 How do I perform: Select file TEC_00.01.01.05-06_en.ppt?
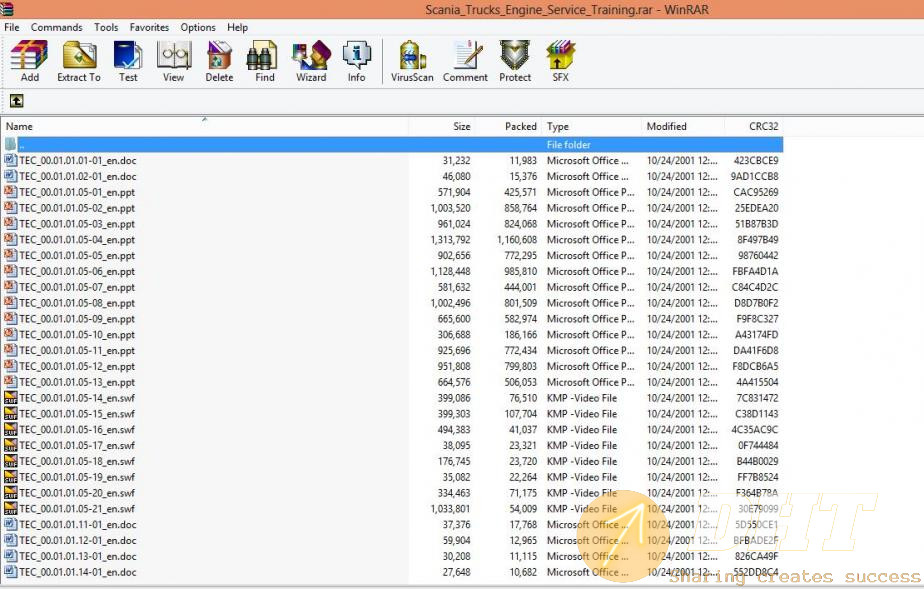tap(392, 272)
